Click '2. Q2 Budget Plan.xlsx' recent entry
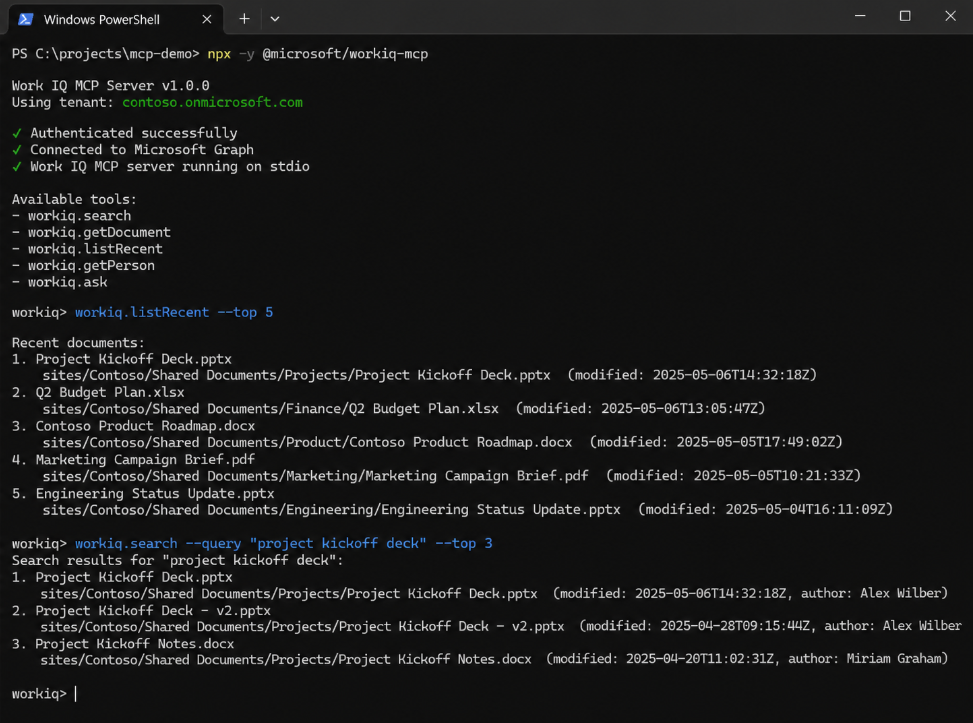Viewport: 973px width, 723px height. click(x=98, y=392)
